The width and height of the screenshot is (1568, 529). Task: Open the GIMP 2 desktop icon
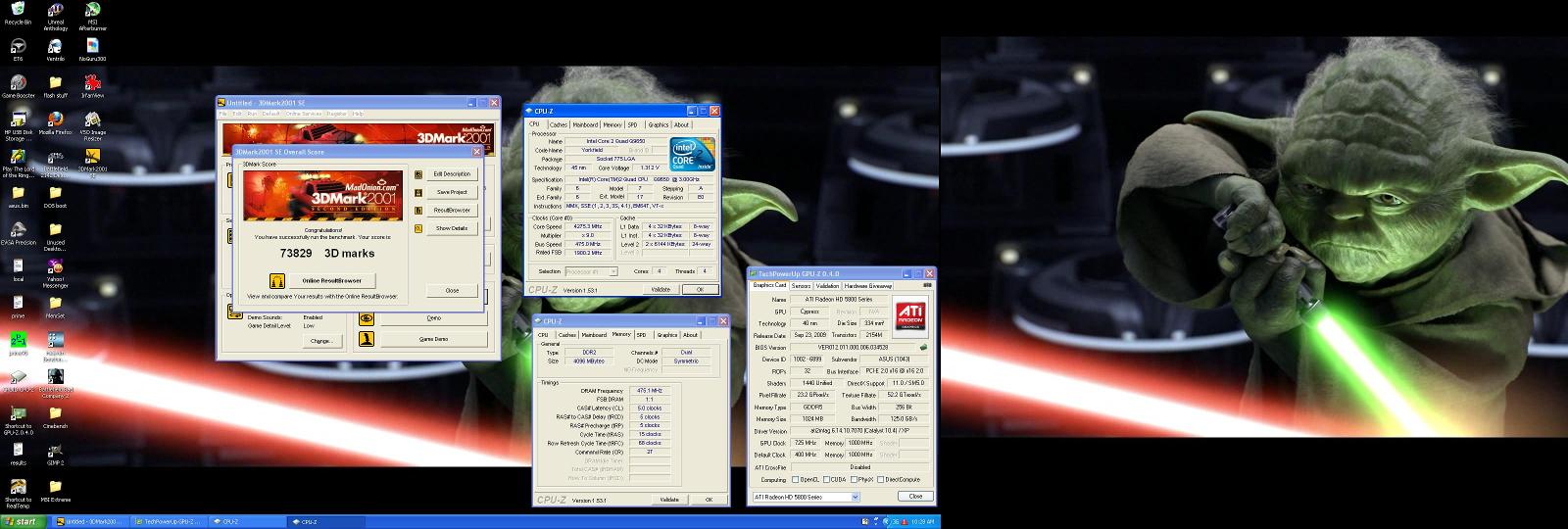(56, 451)
